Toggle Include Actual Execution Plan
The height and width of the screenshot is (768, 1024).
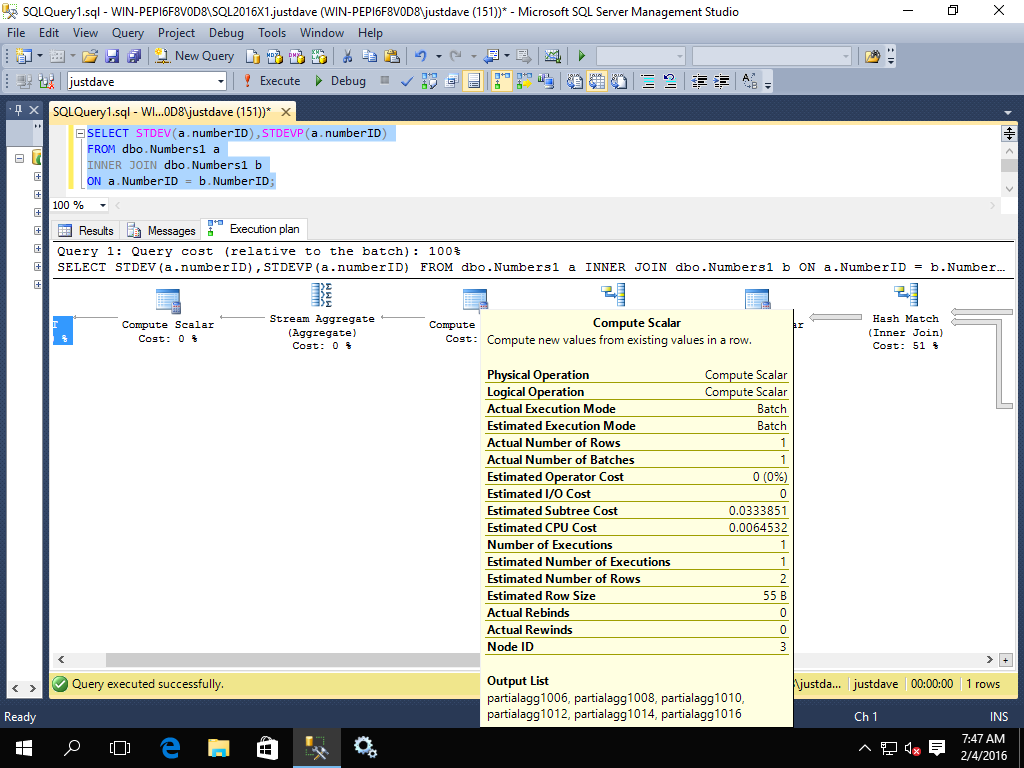502,81
